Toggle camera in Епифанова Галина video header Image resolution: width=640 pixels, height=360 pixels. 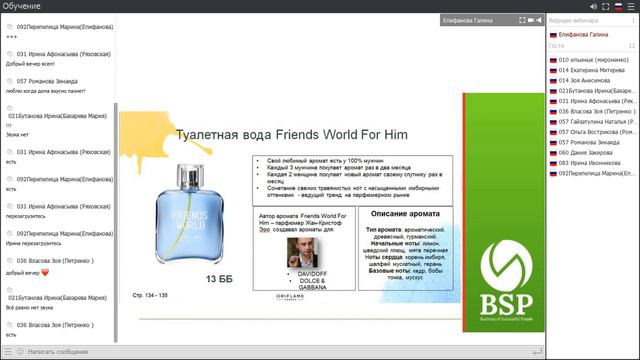pos(531,20)
